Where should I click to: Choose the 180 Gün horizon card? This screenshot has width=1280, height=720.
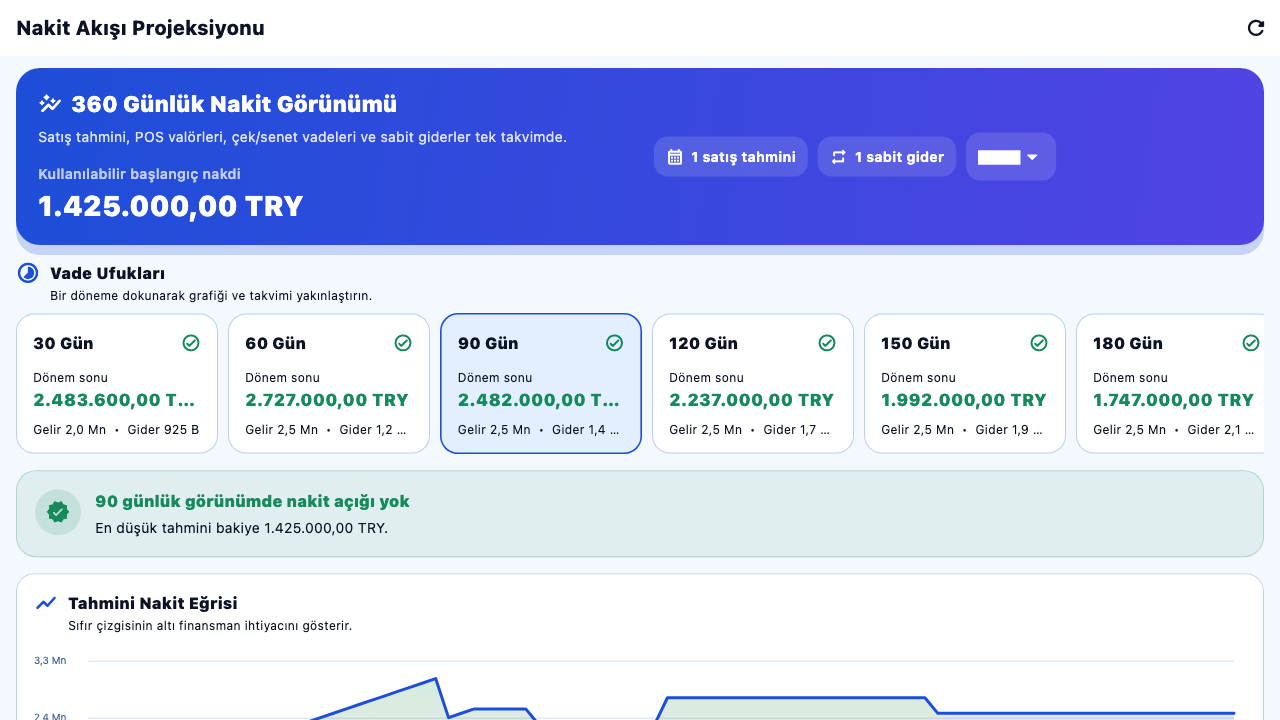pyautogui.click(x=1170, y=384)
